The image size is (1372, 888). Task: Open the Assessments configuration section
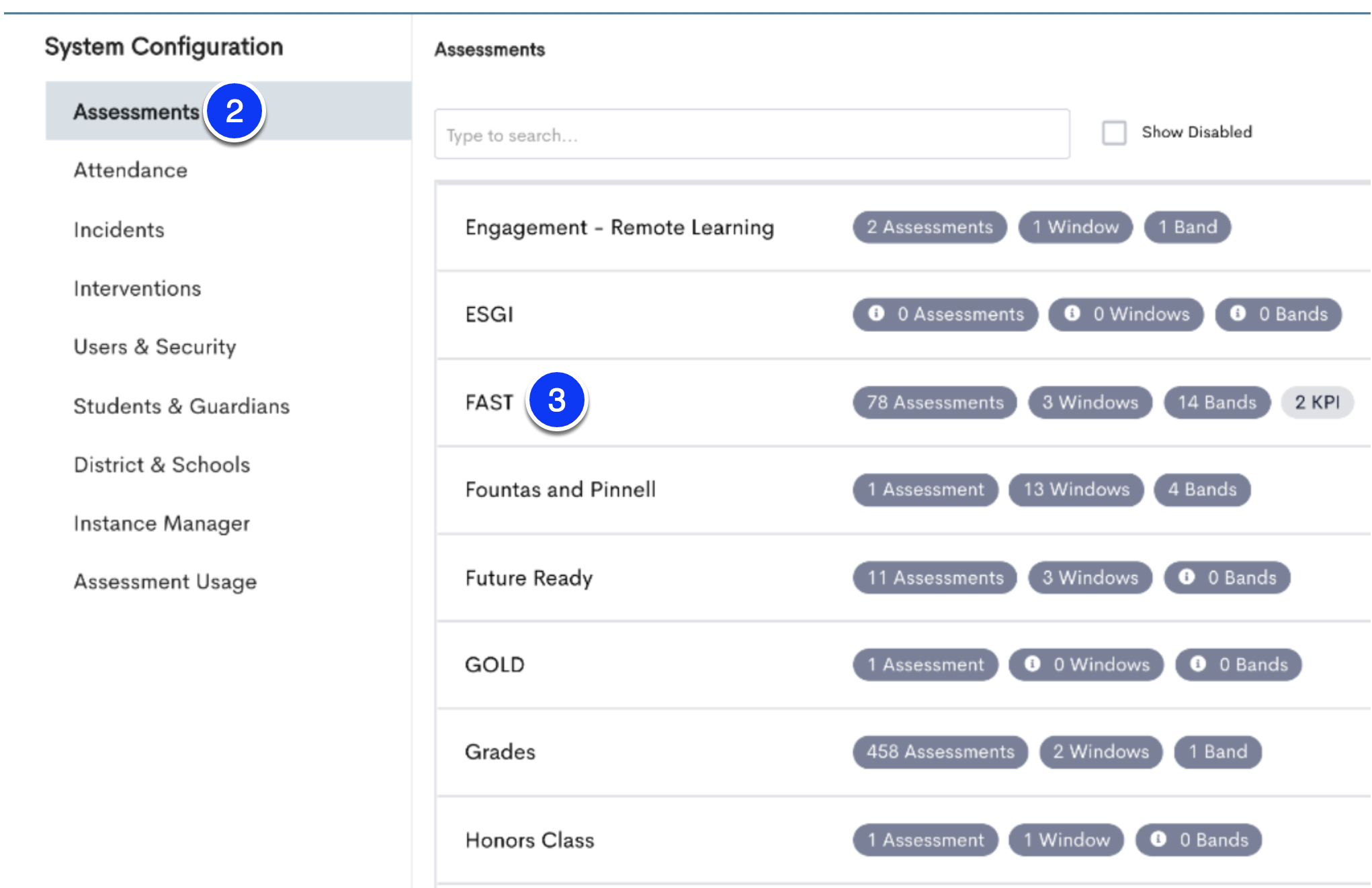[x=228, y=111]
